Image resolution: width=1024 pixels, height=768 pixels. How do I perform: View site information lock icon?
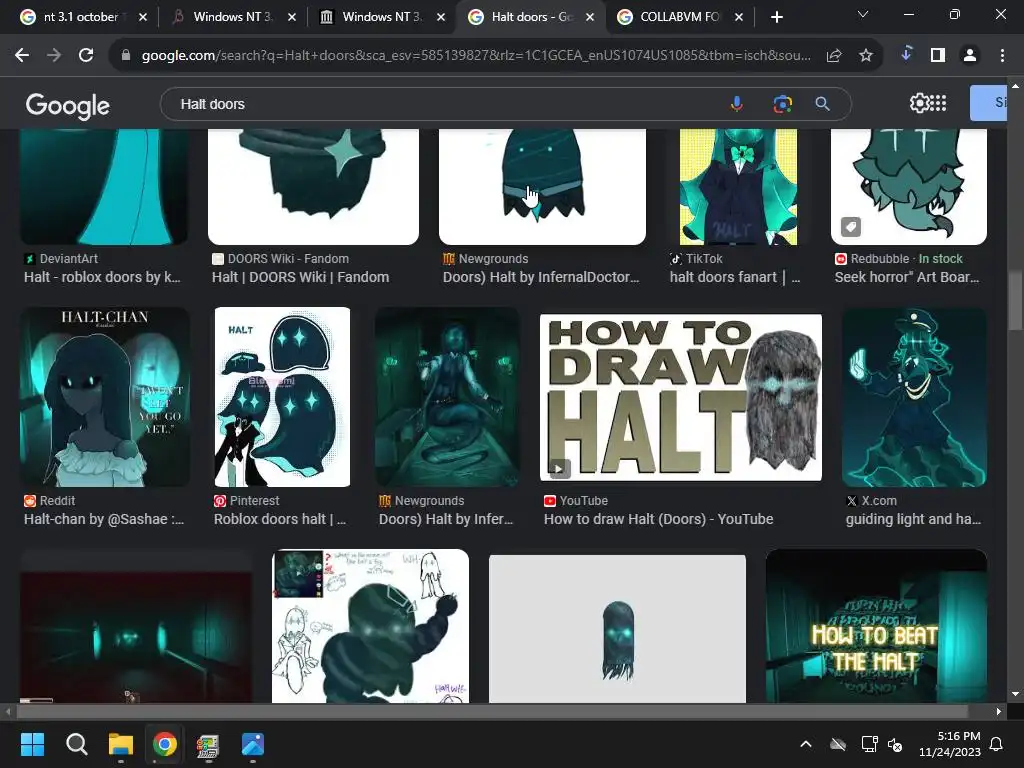pos(126,56)
